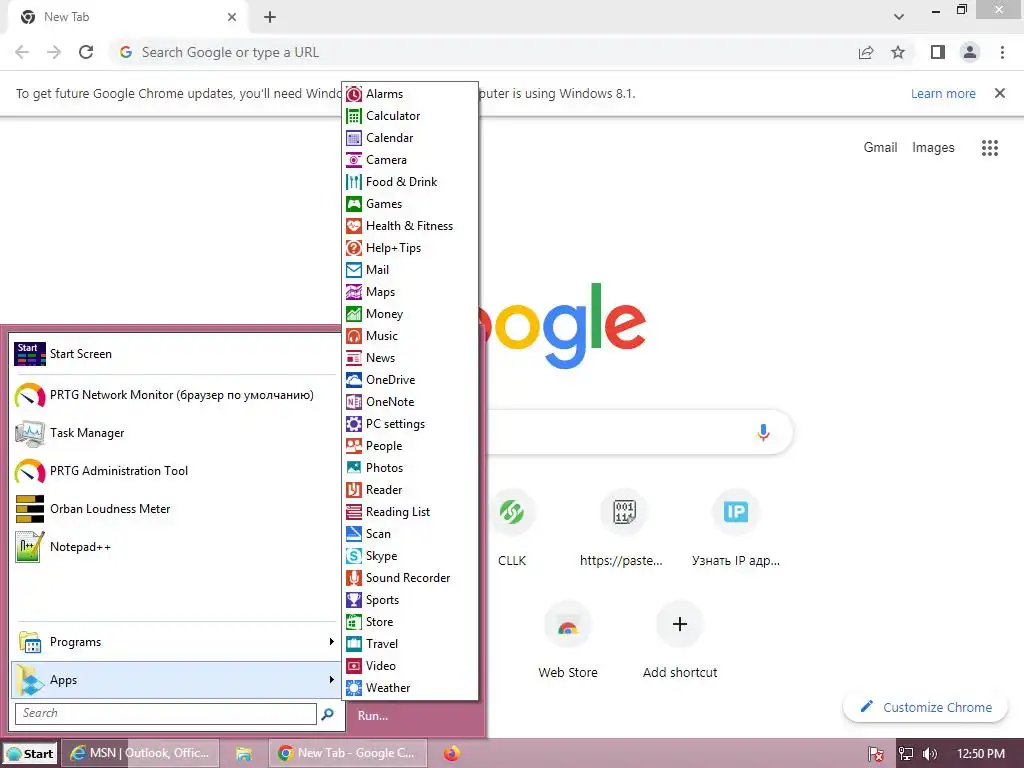
Task: Click the Customize Chrome button
Action: 925,707
